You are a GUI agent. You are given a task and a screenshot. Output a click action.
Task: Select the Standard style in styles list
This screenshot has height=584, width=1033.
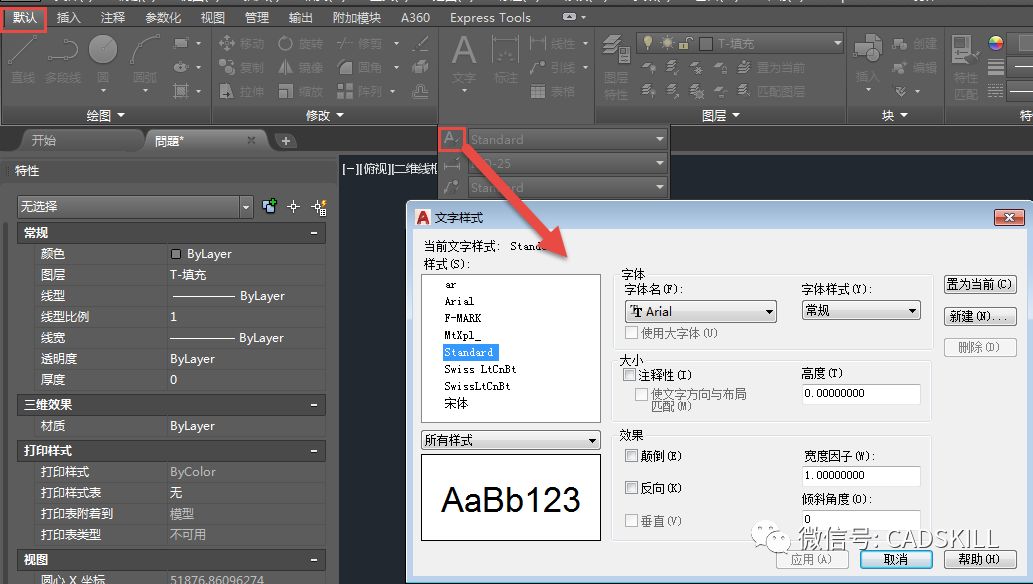(471, 352)
